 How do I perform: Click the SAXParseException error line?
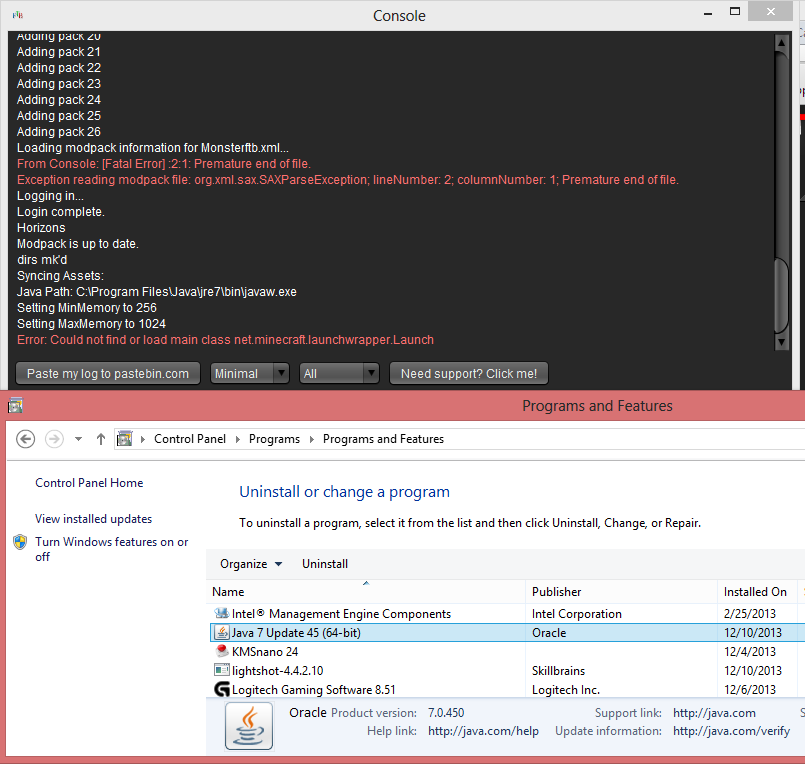348,180
